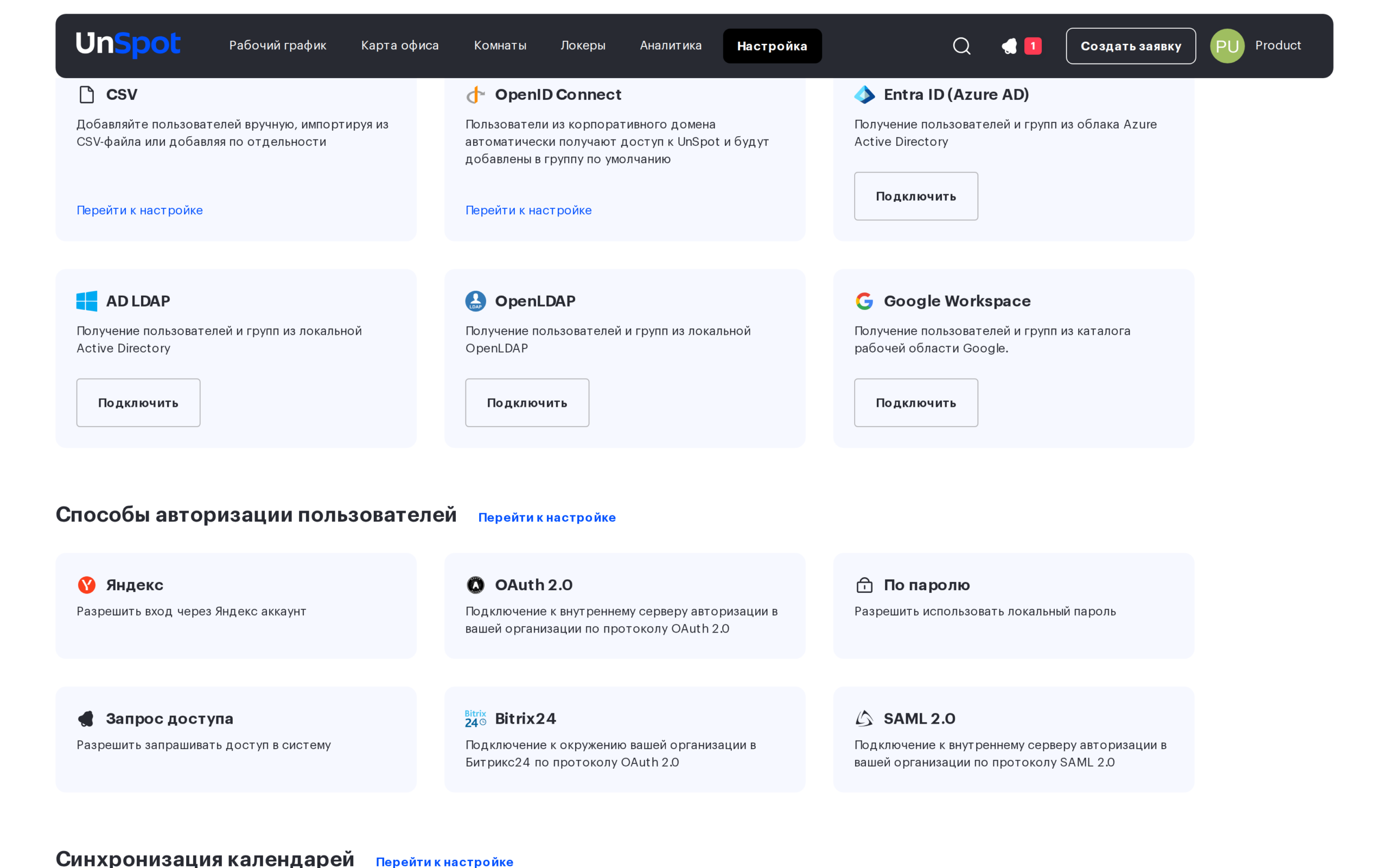
Task: Click the Синхронизация календарей heading
Action: [205, 858]
